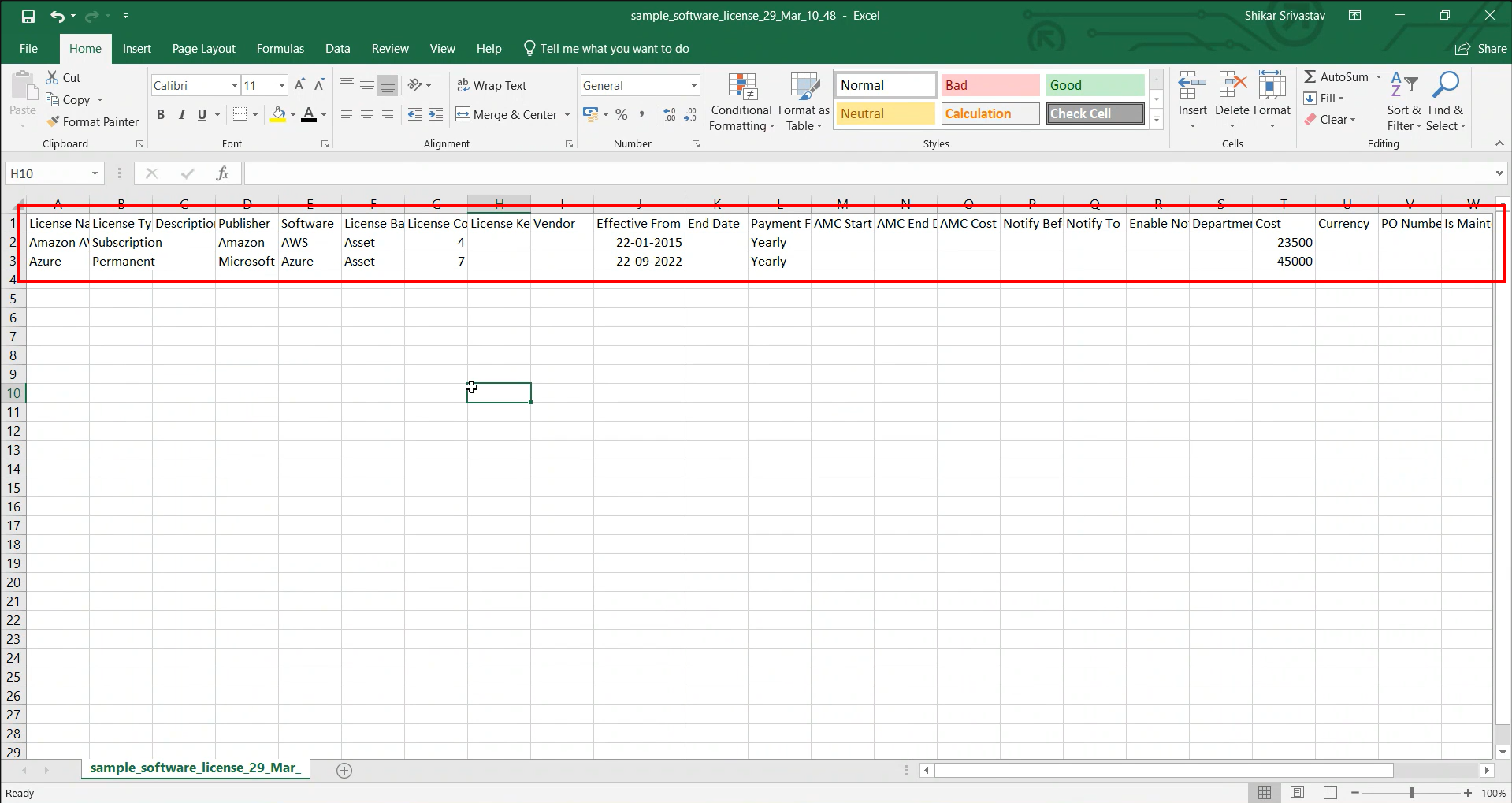This screenshot has width=1512, height=803.
Task: Click the Share button
Action: (1480, 49)
